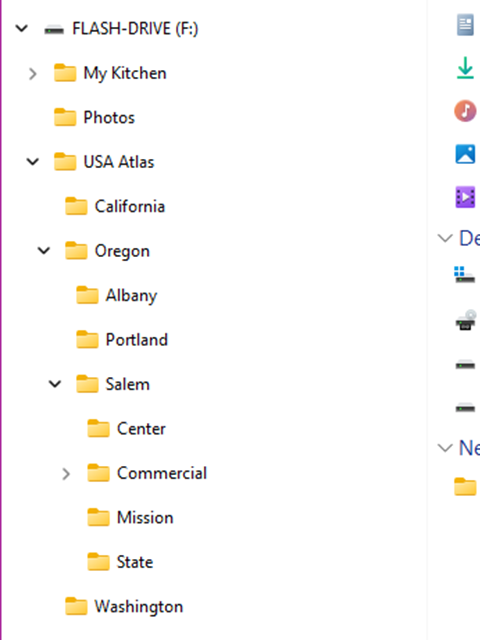Select the Oregon folder label
This screenshot has height=640, width=480.
122,251
